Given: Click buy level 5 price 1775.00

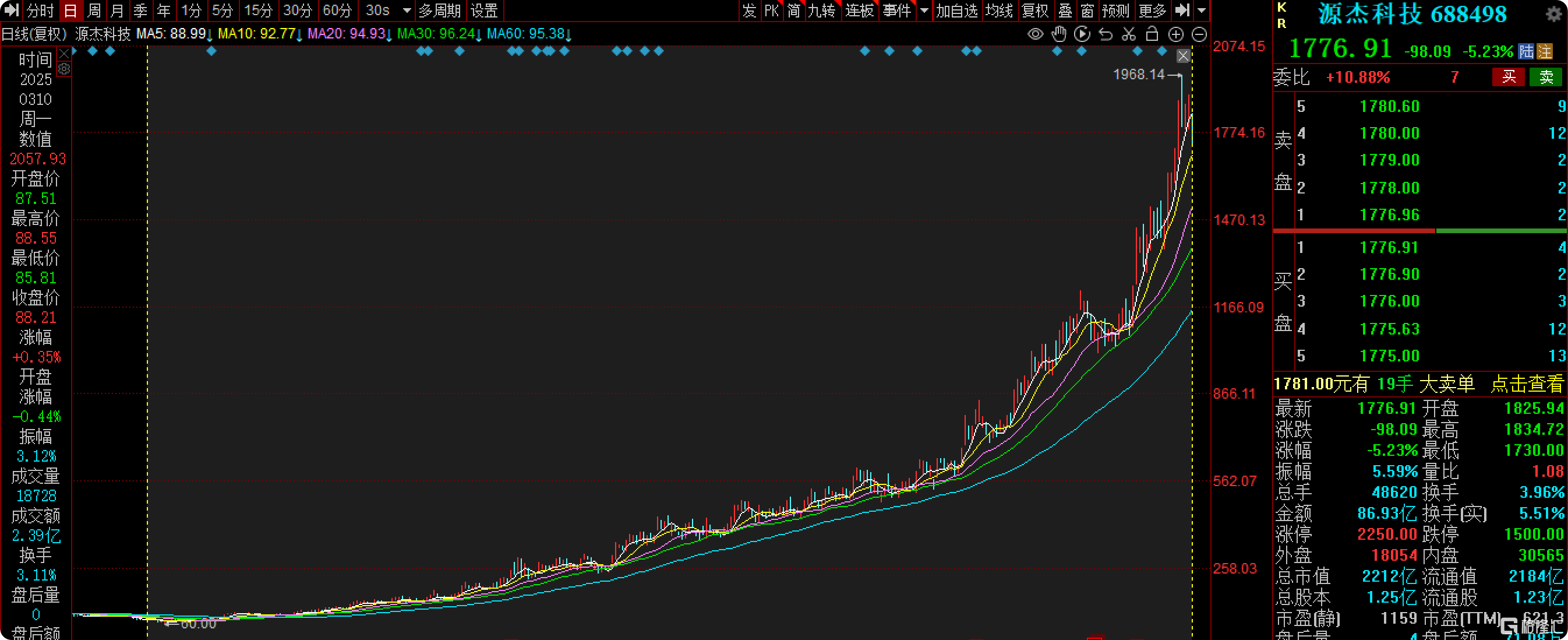Looking at the screenshot, I should pyautogui.click(x=1390, y=356).
